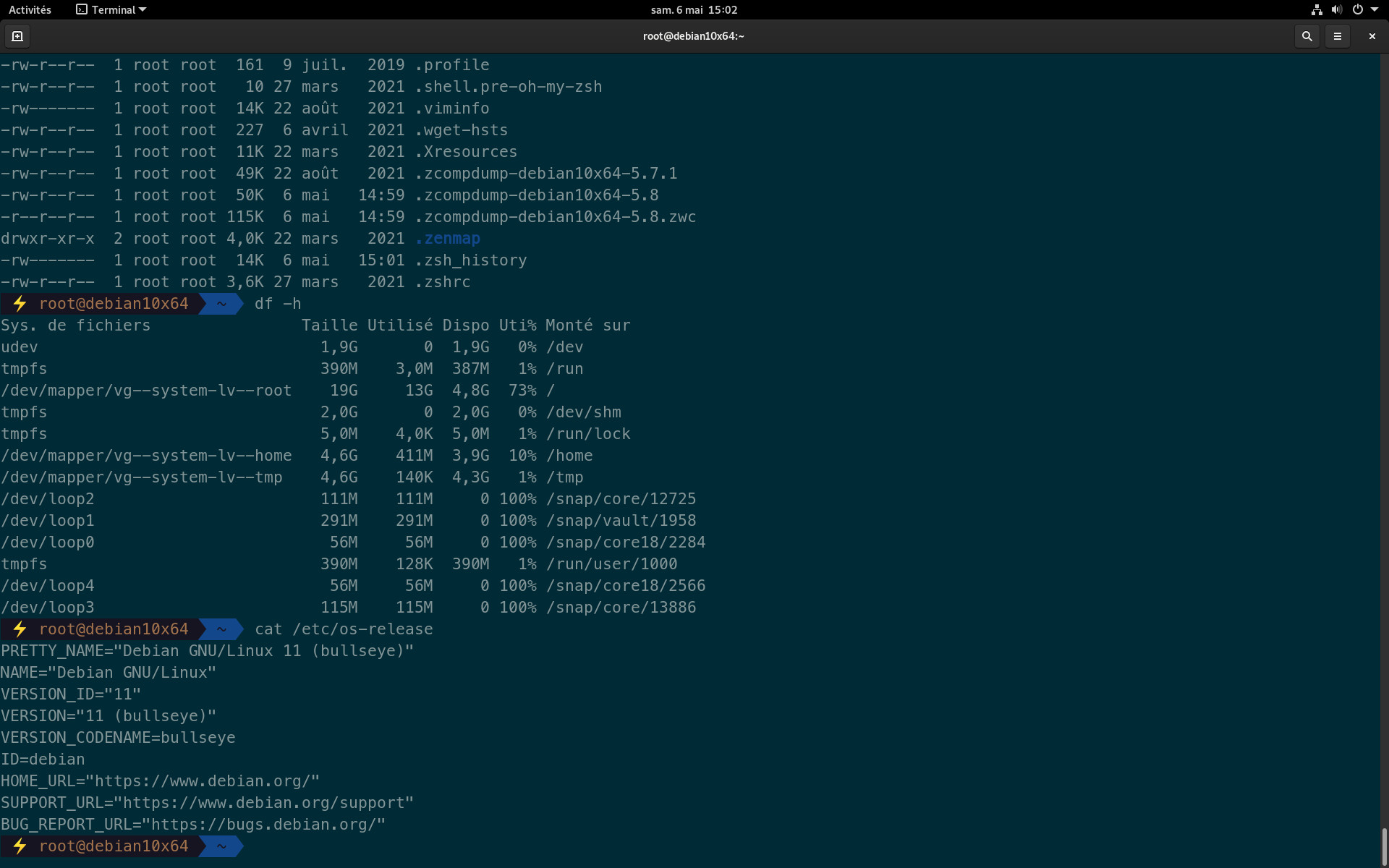Open a new terminal tab

click(17, 36)
